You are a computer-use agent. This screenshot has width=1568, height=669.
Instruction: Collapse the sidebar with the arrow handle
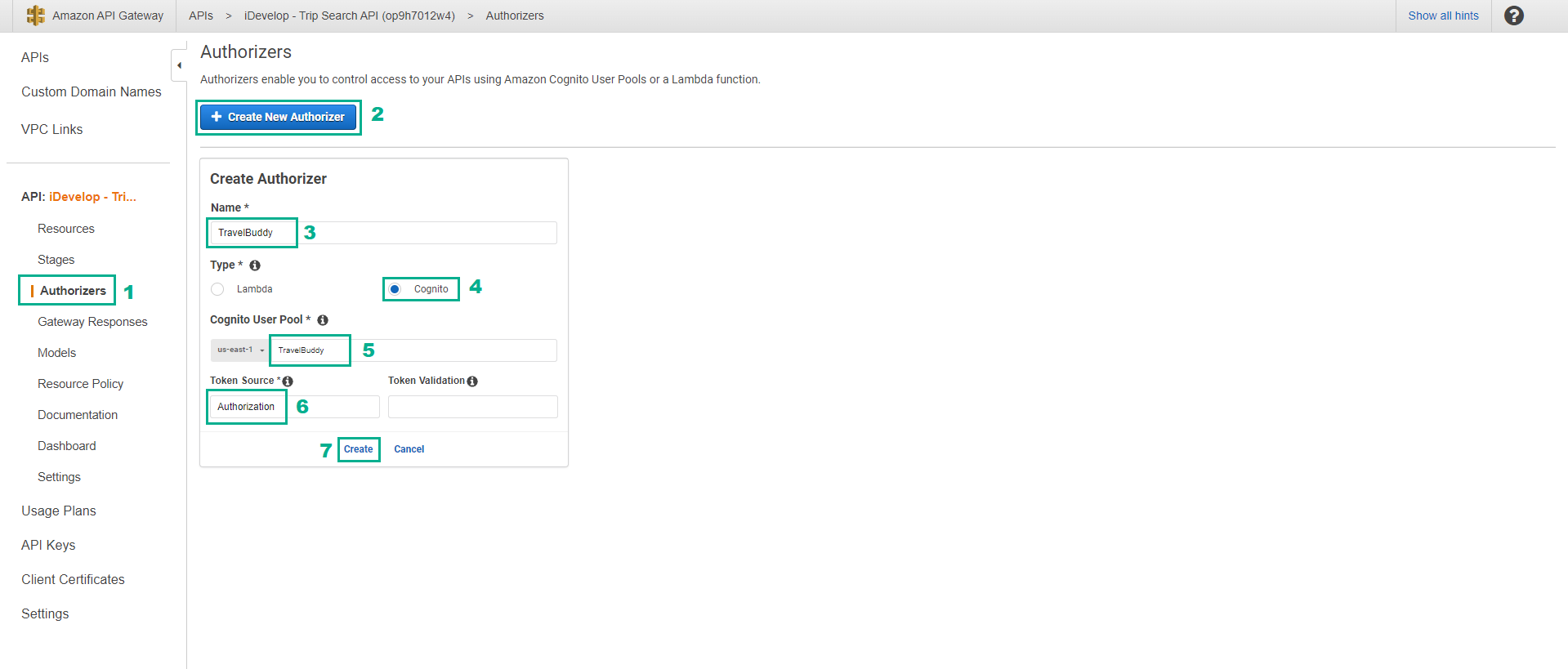[x=179, y=65]
